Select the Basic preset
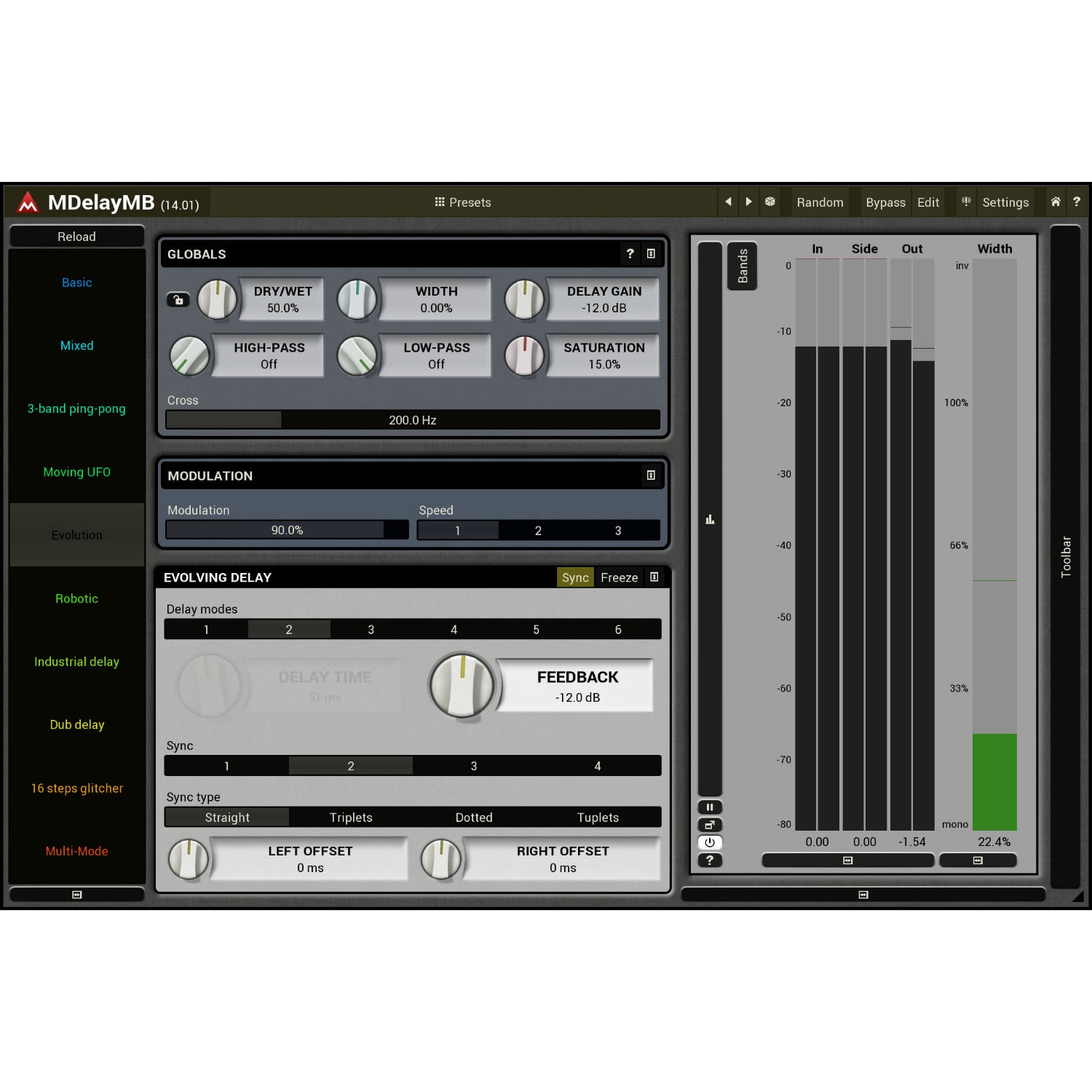 [77, 282]
